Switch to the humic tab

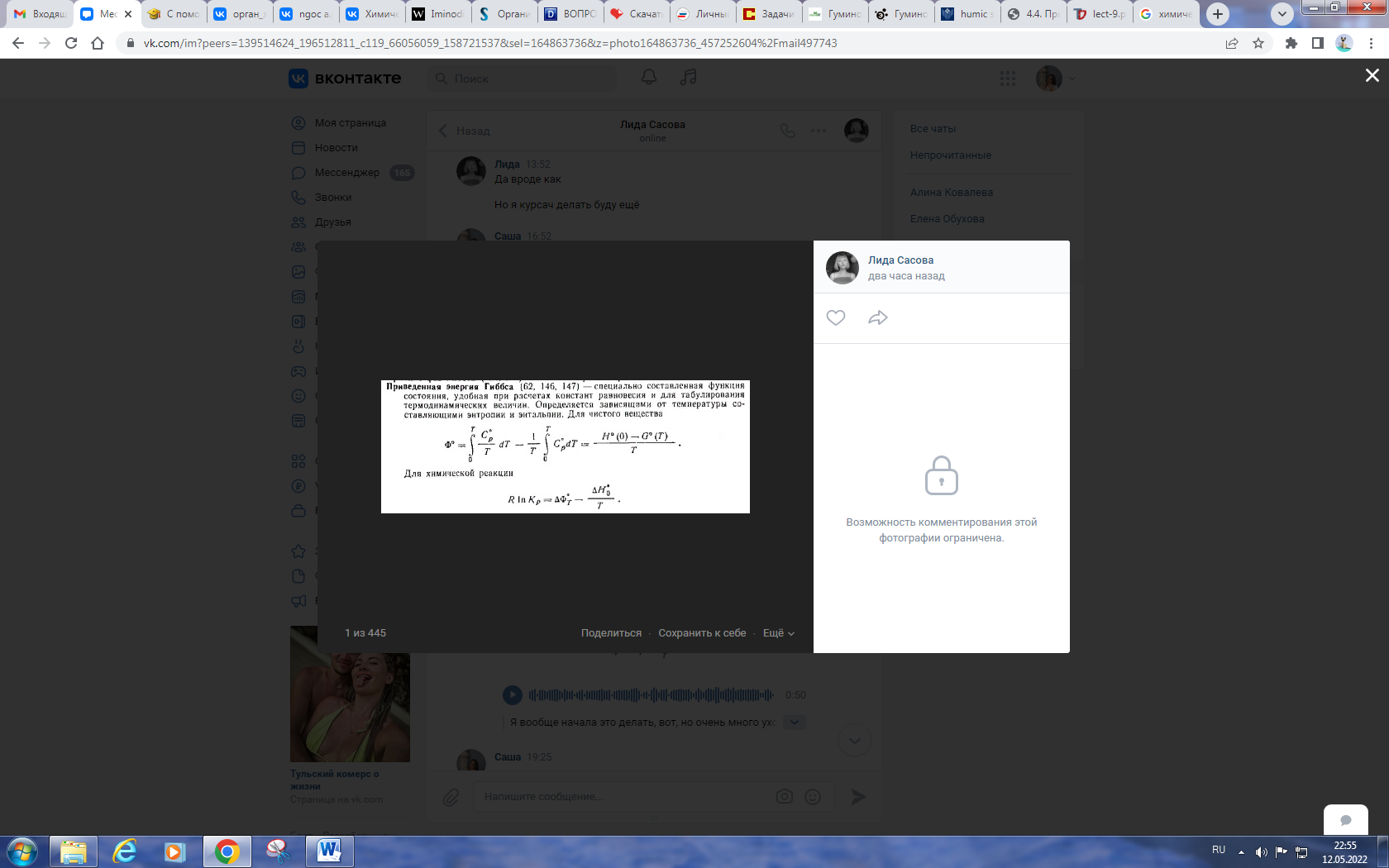(x=967, y=14)
